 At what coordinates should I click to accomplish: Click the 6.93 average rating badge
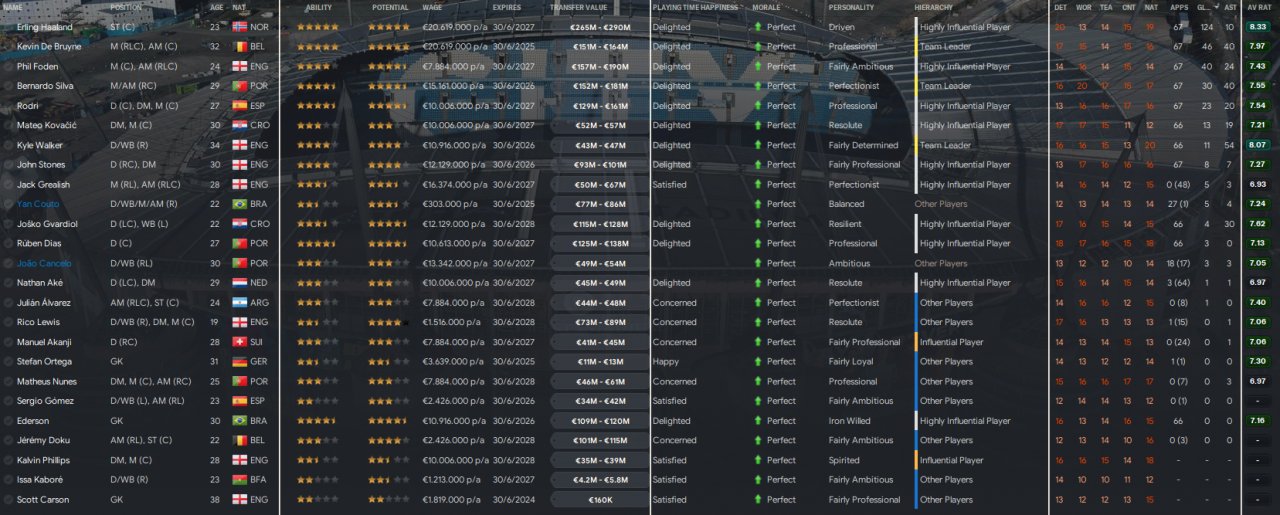click(x=1257, y=185)
